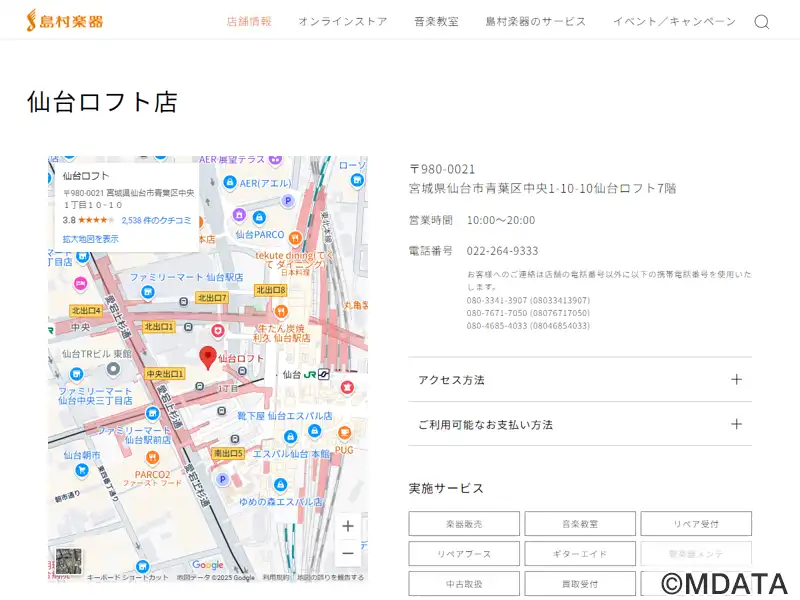
Task: Zoom in on the map with plus
Action: point(348,526)
